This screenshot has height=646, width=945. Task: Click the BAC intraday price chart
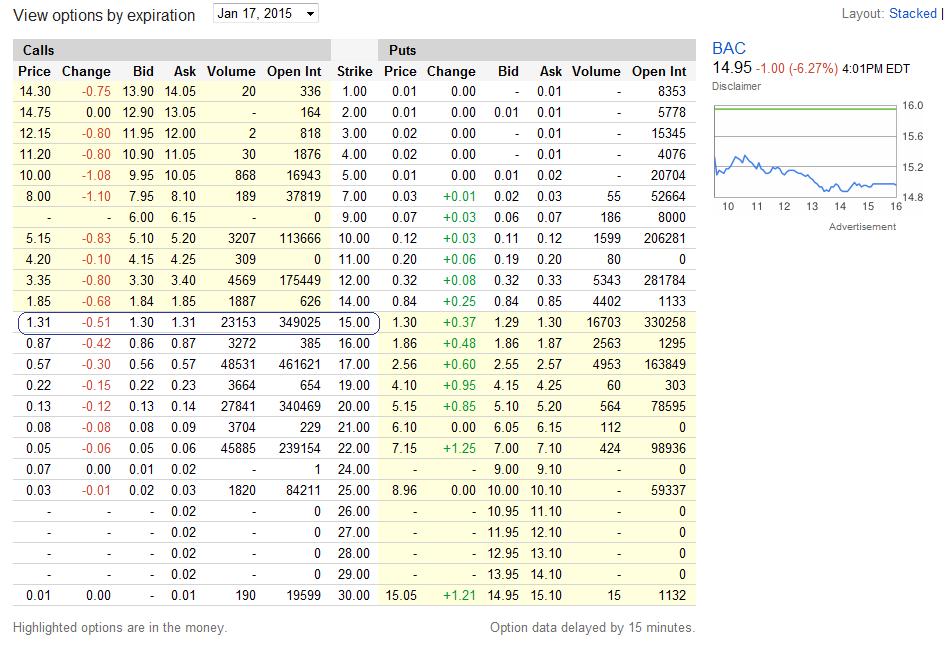click(x=805, y=151)
